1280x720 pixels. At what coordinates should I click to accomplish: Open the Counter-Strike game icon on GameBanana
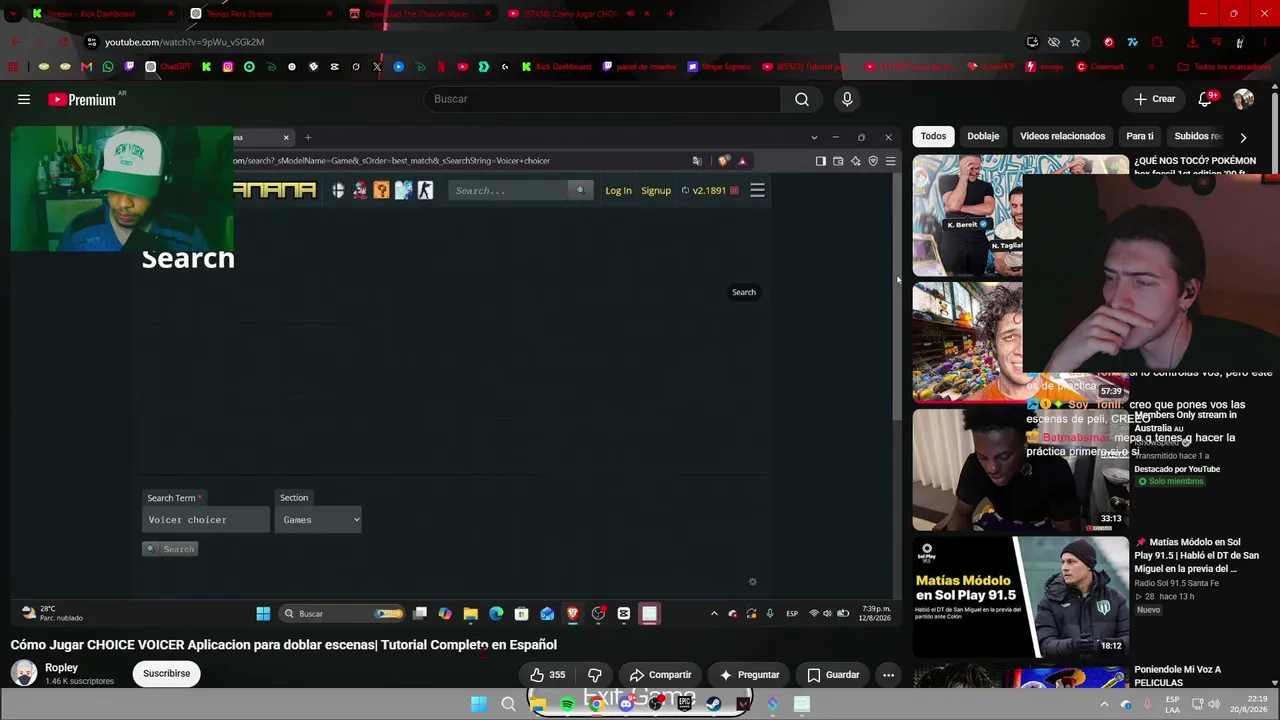[x=425, y=190]
